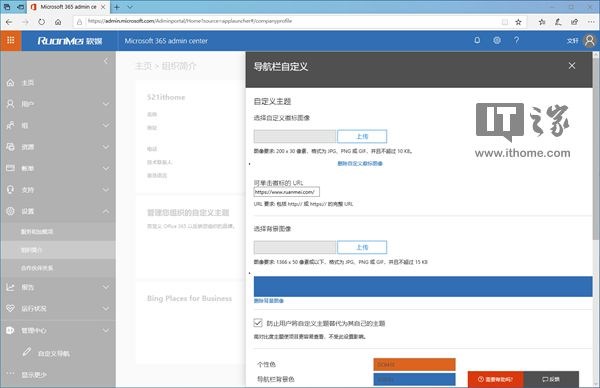Click the 删除自定义徽标图像 link

click(x=360, y=163)
